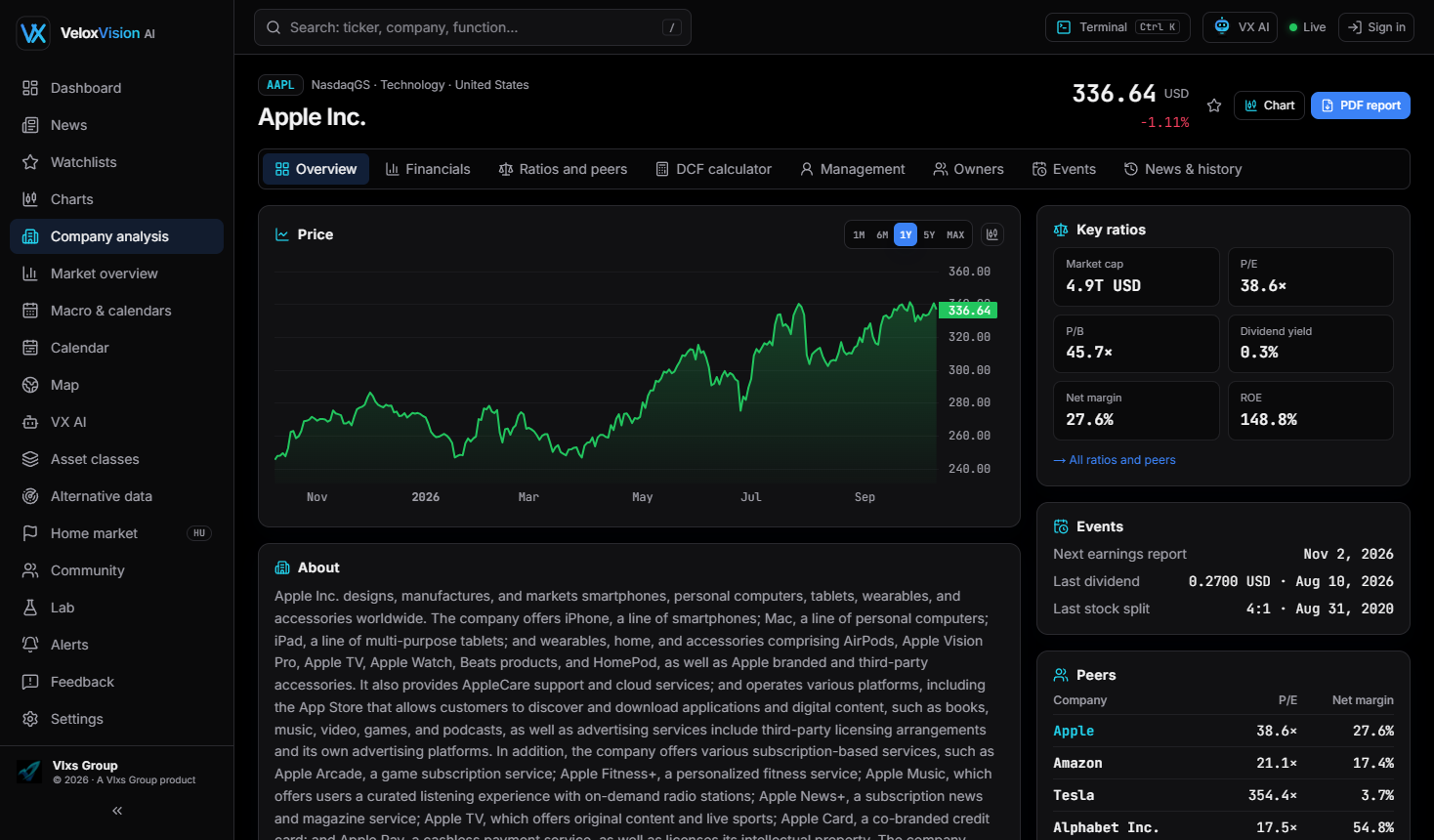
Task: Open the Owners tab
Action: click(968, 169)
